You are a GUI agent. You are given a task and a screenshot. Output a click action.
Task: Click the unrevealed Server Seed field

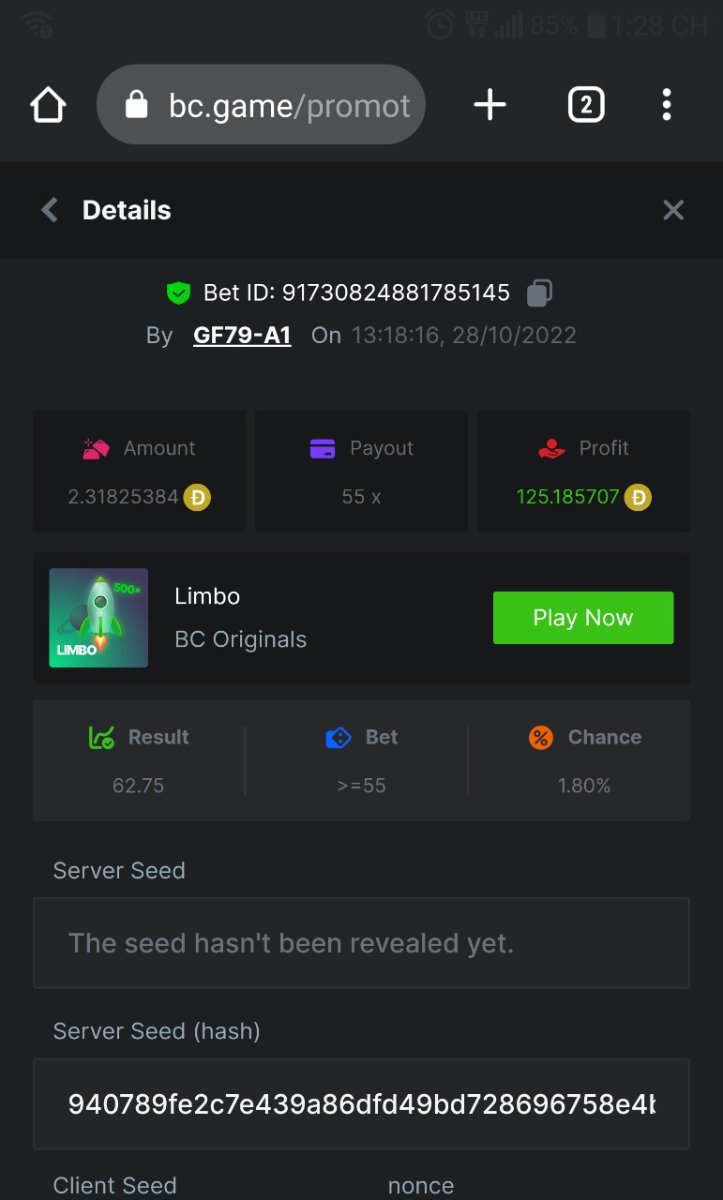[x=361, y=943]
